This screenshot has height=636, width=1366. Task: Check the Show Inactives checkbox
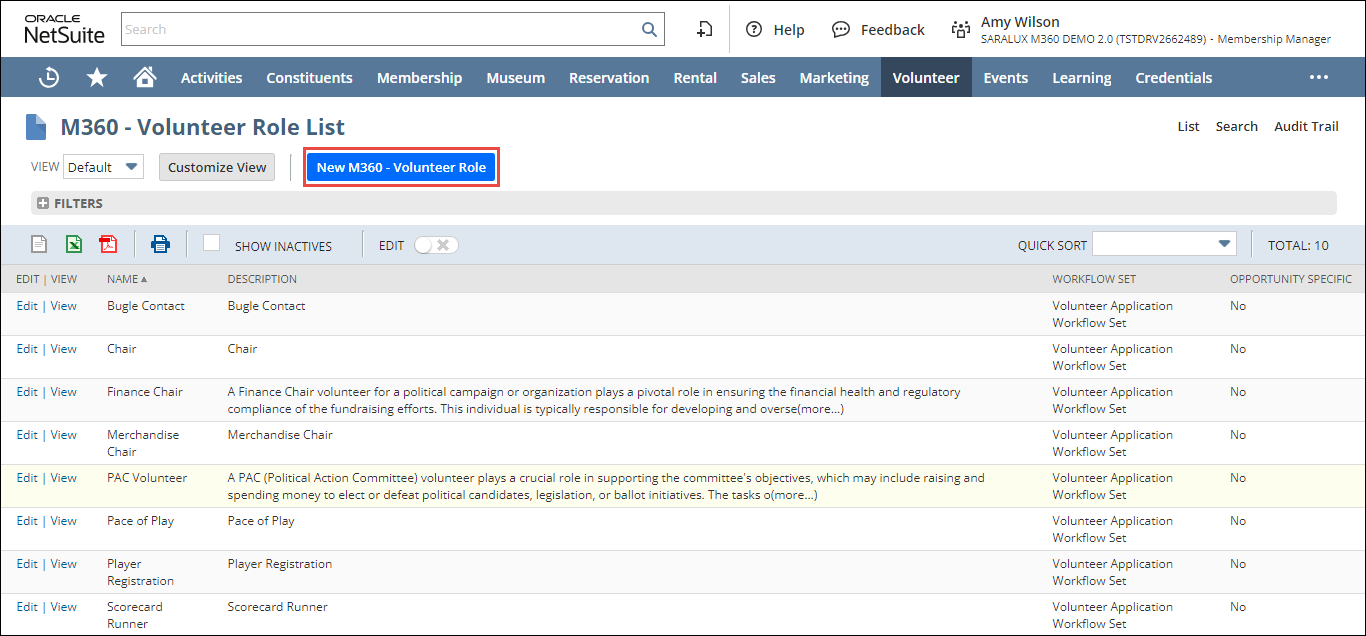[x=211, y=243]
